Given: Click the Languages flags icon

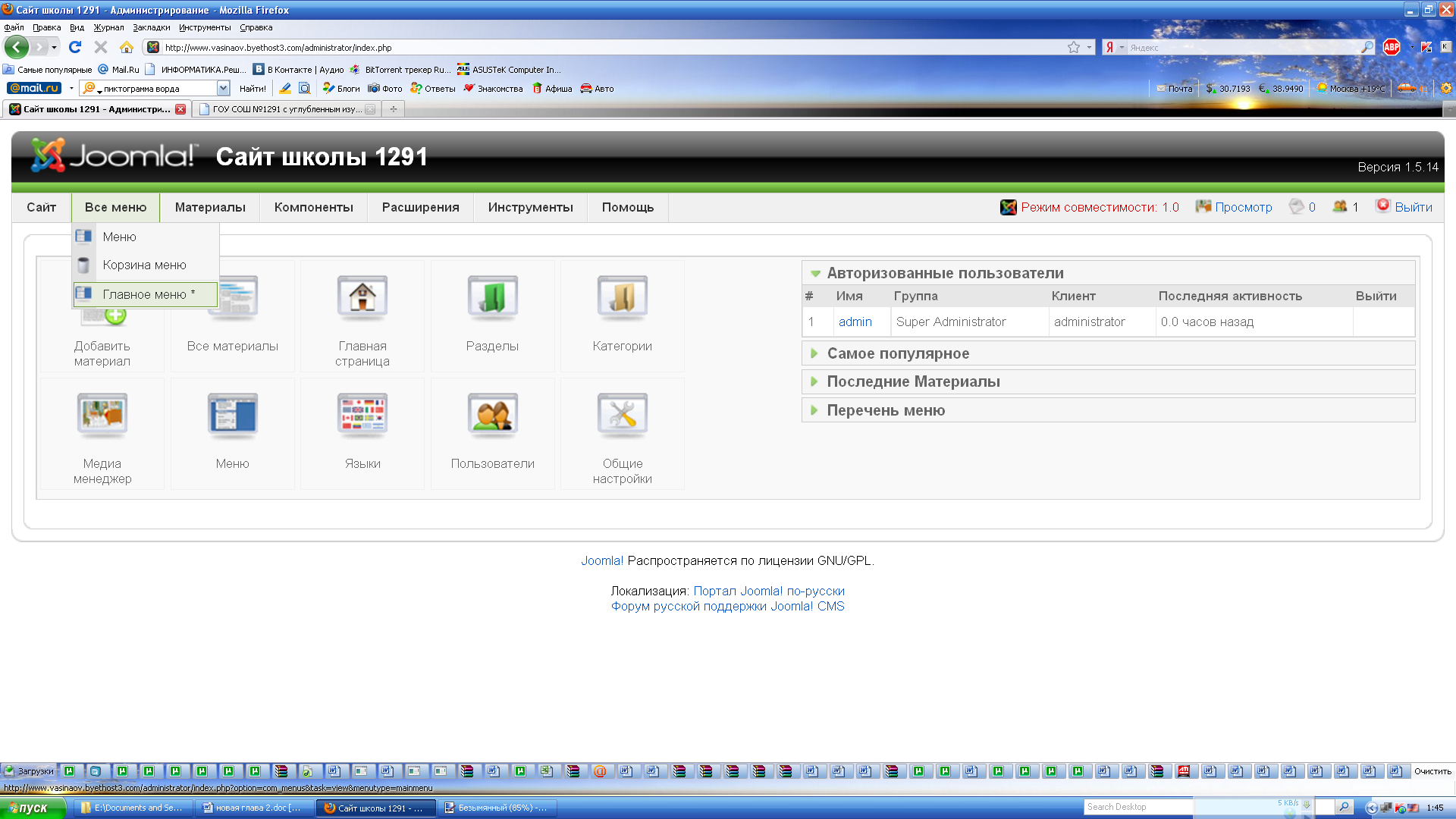Looking at the screenshot, I should point(362,416).
